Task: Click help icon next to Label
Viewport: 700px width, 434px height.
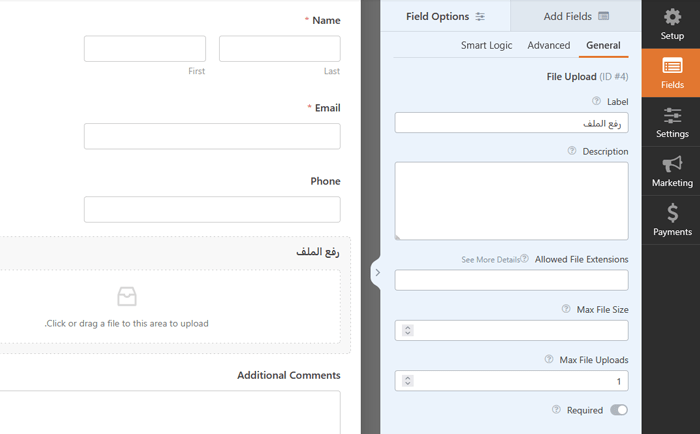Action: (x=597, y=101)
